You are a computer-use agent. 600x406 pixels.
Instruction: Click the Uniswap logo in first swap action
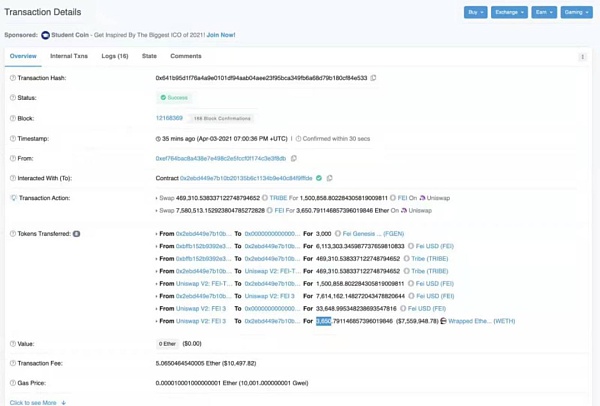pyautogui.click(x=422, y=198)
